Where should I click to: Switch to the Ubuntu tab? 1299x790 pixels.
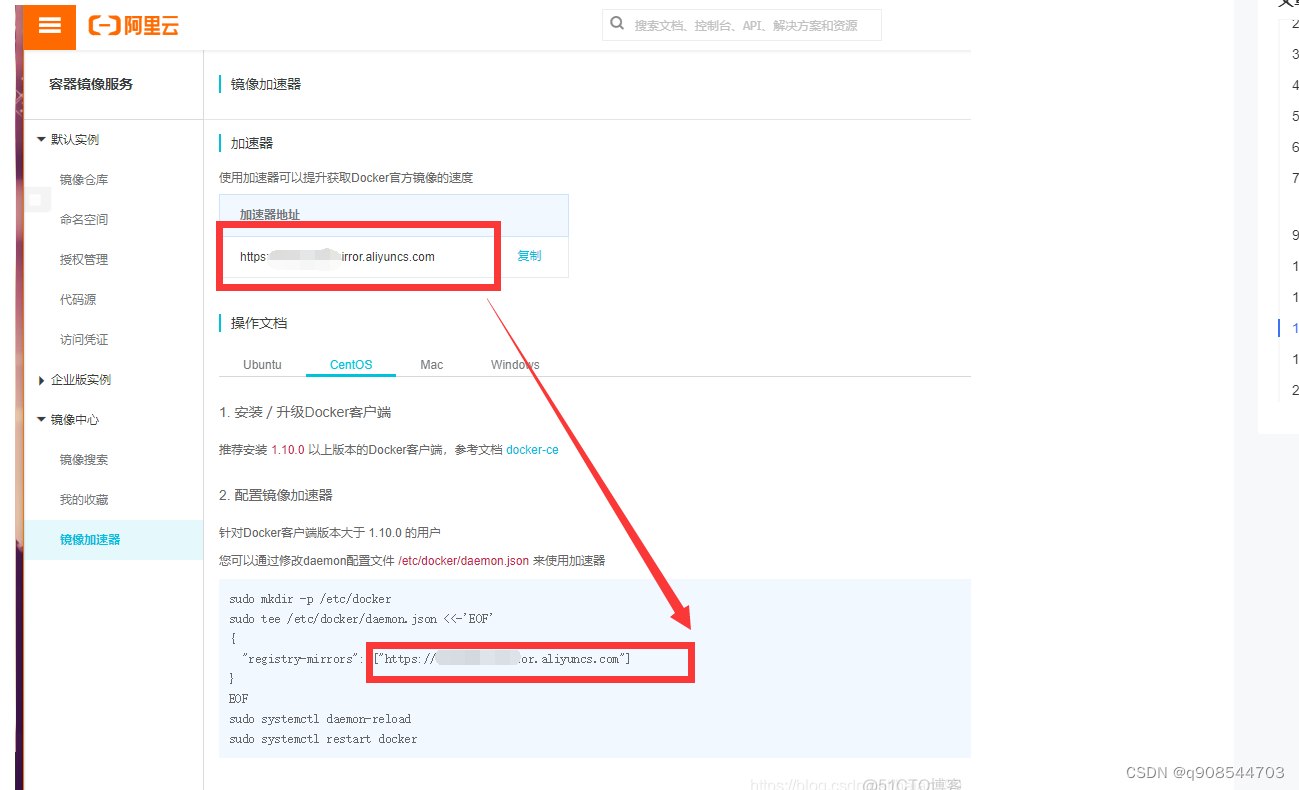pos(262,365)
